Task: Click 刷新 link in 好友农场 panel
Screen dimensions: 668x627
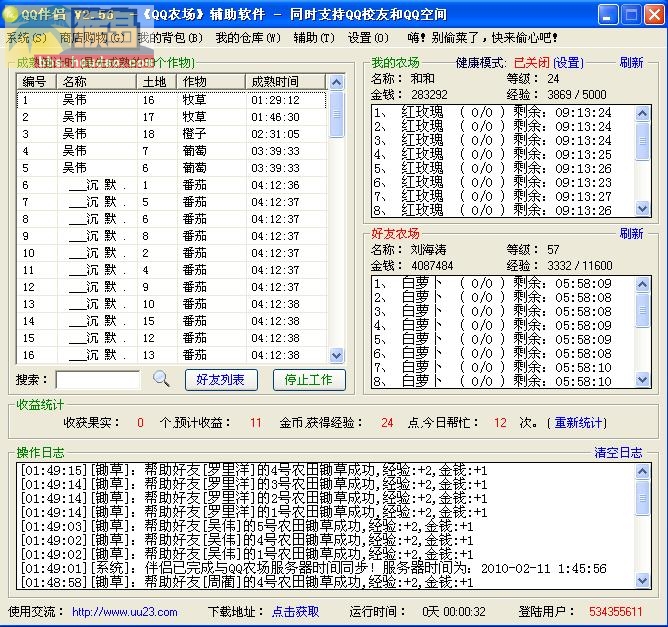Action: point(631,233)
